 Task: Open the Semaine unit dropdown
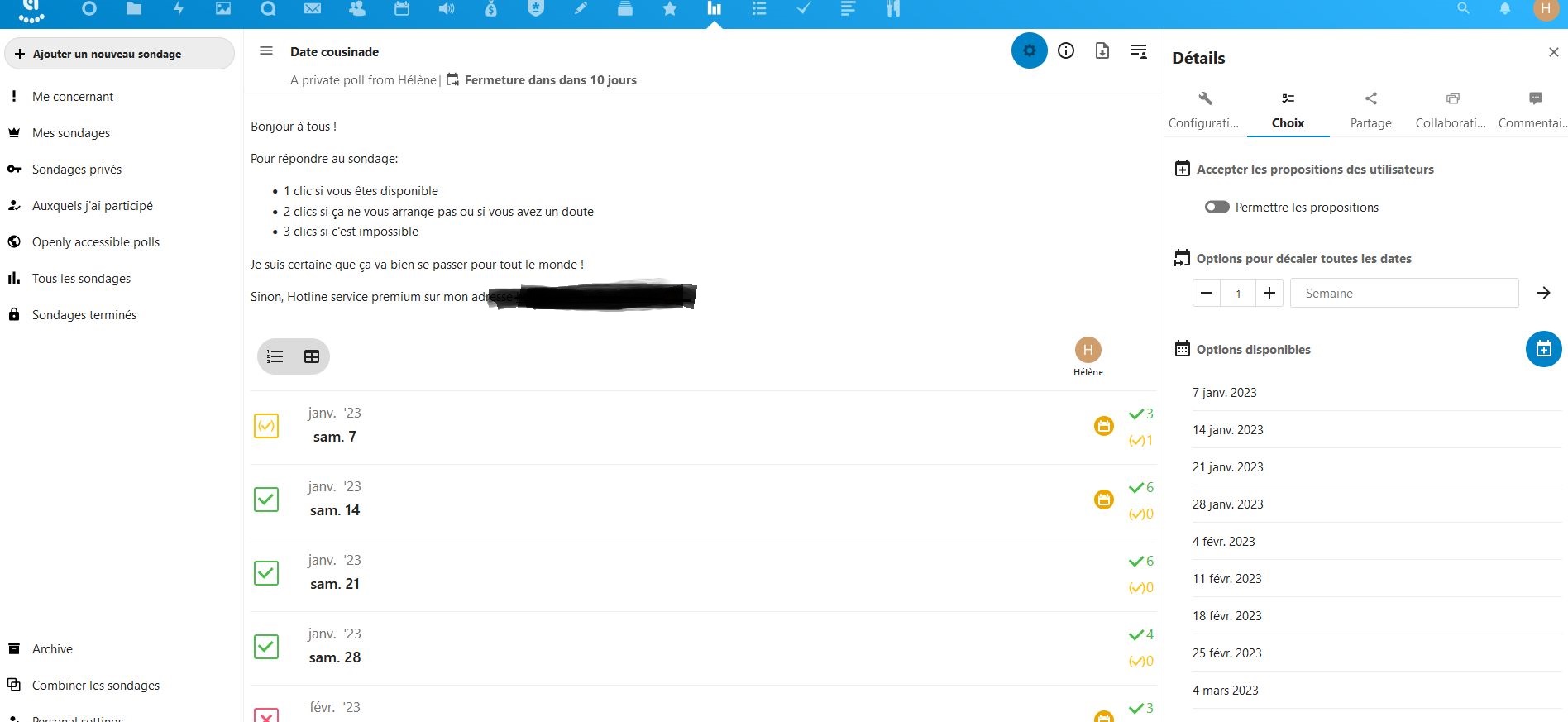click(1403, 294)
